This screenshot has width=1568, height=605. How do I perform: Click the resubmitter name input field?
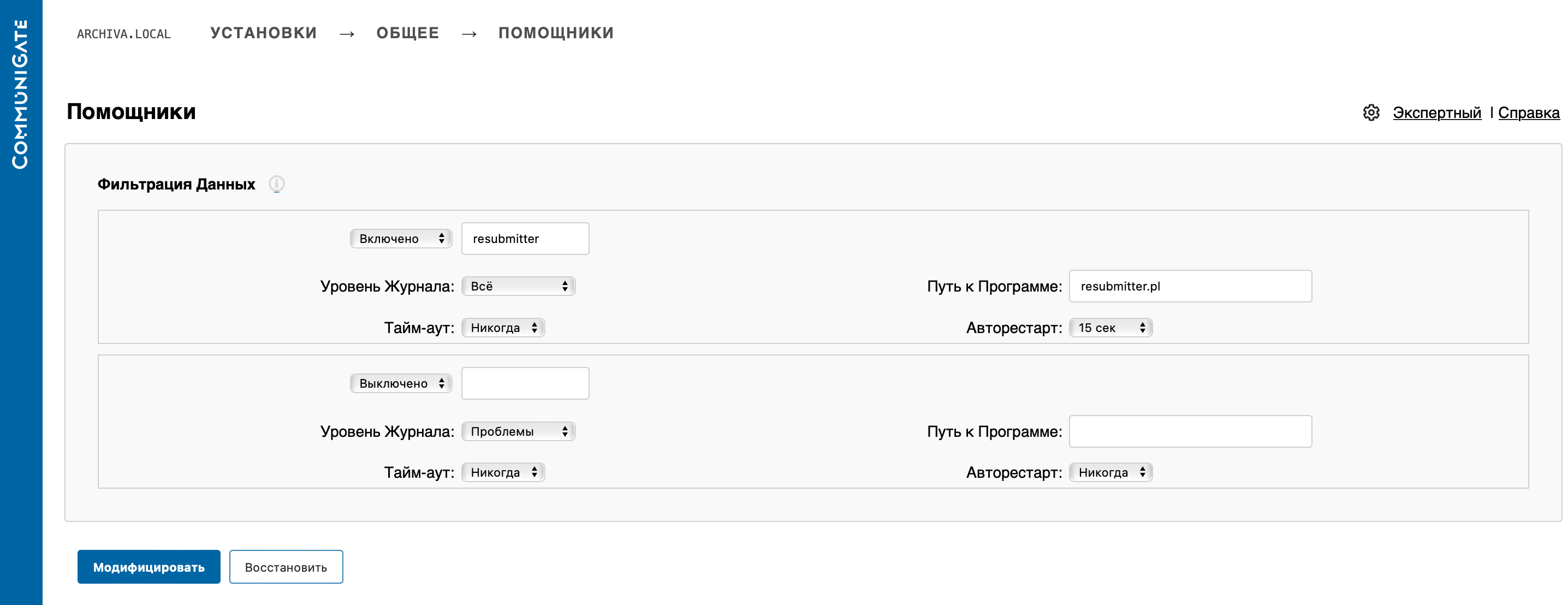(525, 239)
